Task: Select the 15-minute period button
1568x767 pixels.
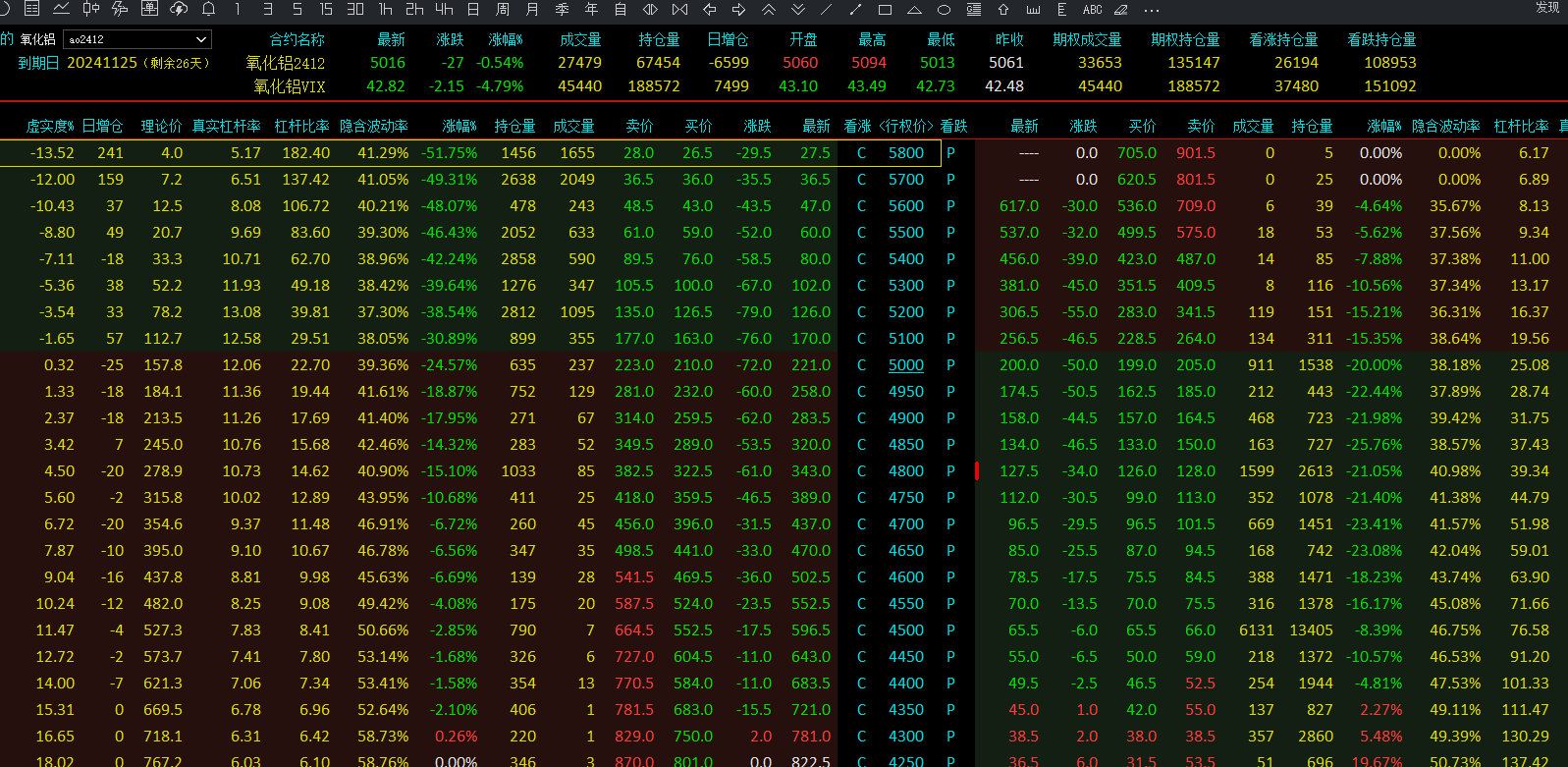Action: click(326, 9)
